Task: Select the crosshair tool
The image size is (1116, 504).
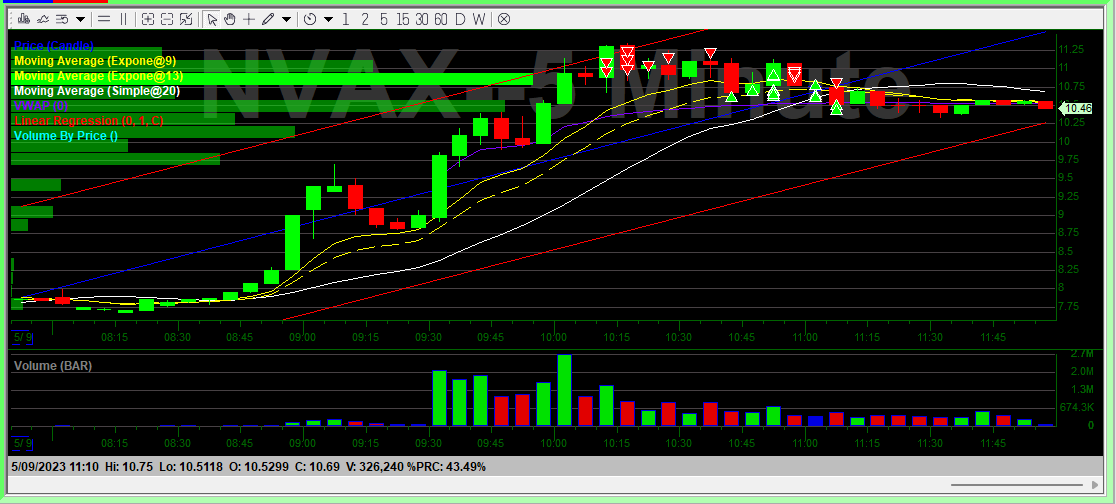Action: click(248, 19)
